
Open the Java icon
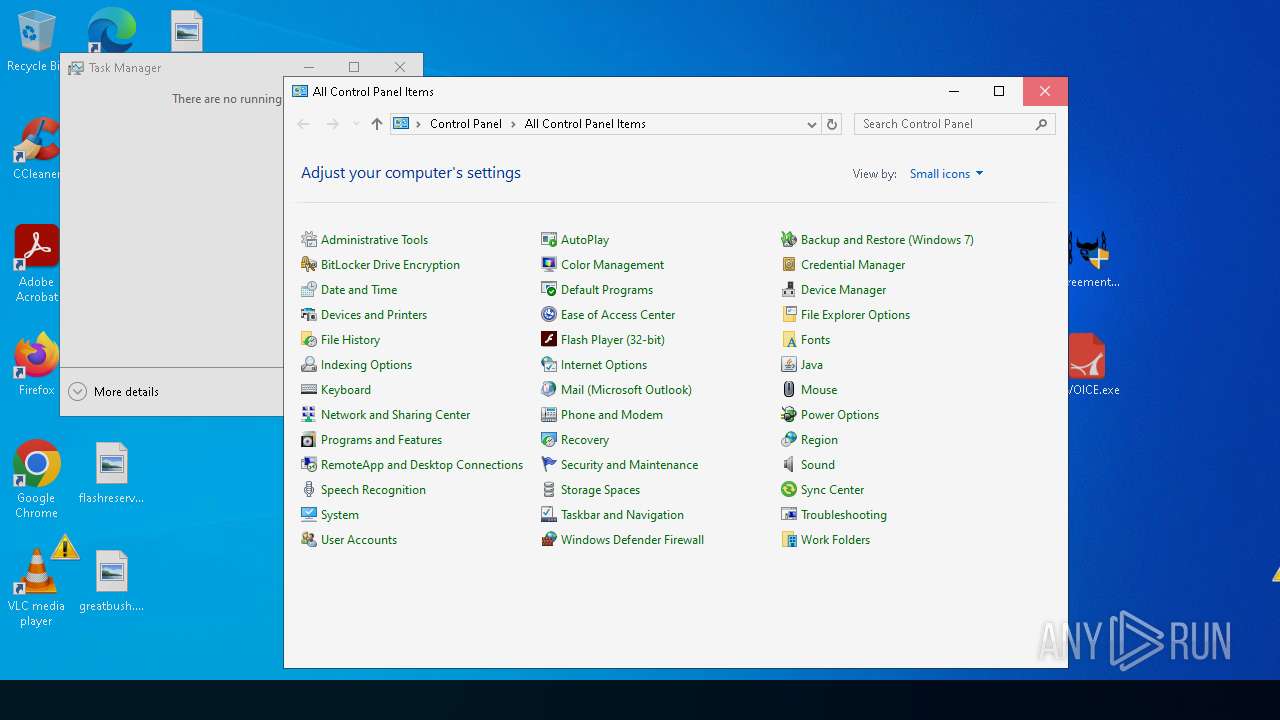(789, 365)
